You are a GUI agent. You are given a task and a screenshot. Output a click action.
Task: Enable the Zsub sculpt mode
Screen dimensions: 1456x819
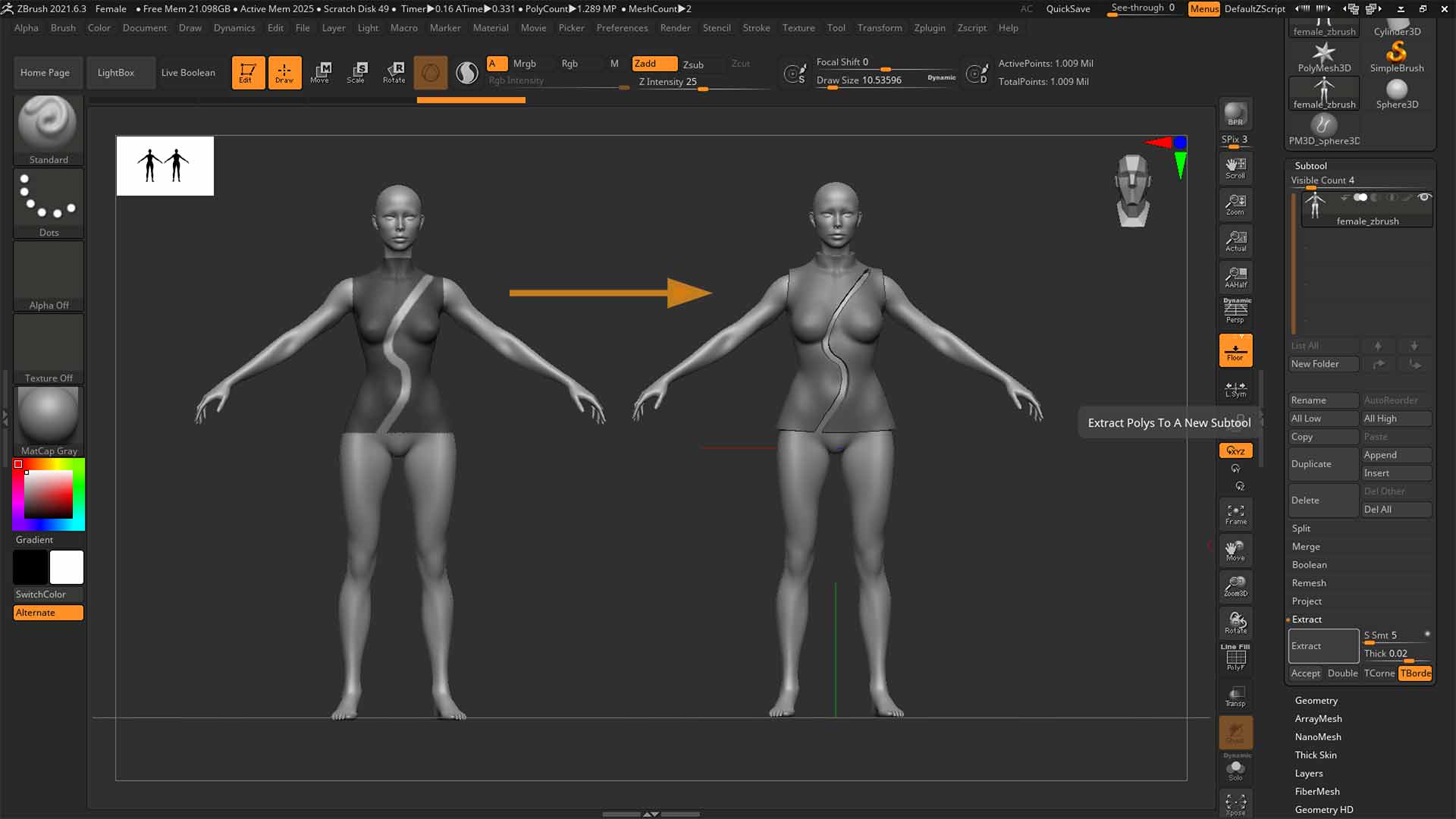693,64
